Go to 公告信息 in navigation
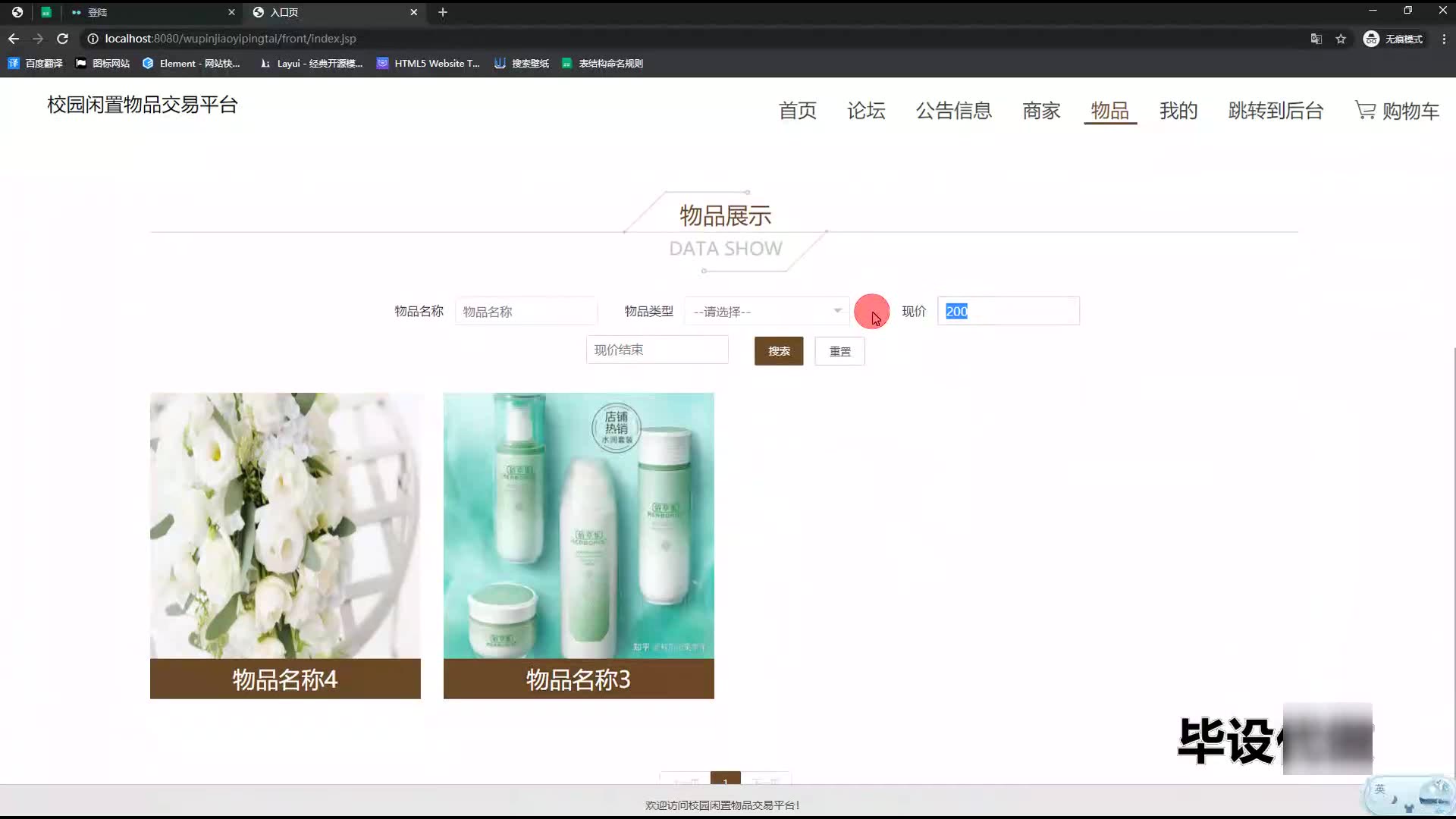This screenshot has width=1456, height=819. pos(953,111)
